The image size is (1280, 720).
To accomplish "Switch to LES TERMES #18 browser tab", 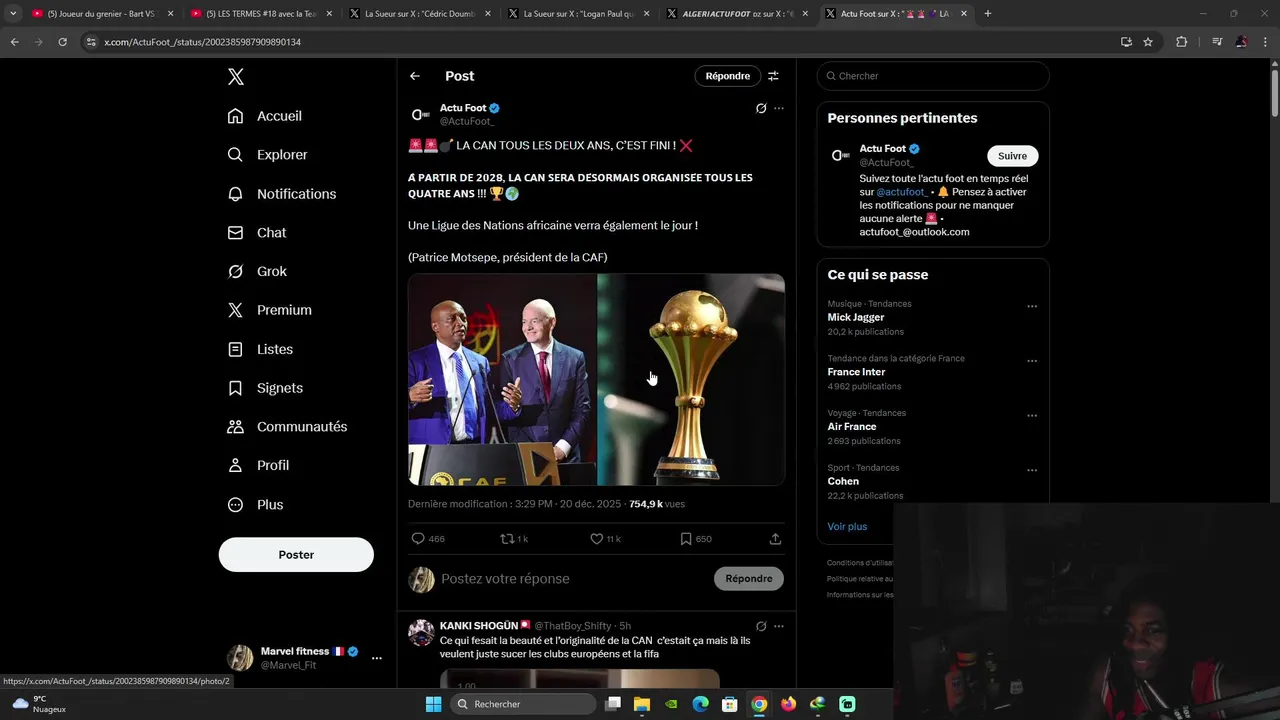I will click(260, 14).
